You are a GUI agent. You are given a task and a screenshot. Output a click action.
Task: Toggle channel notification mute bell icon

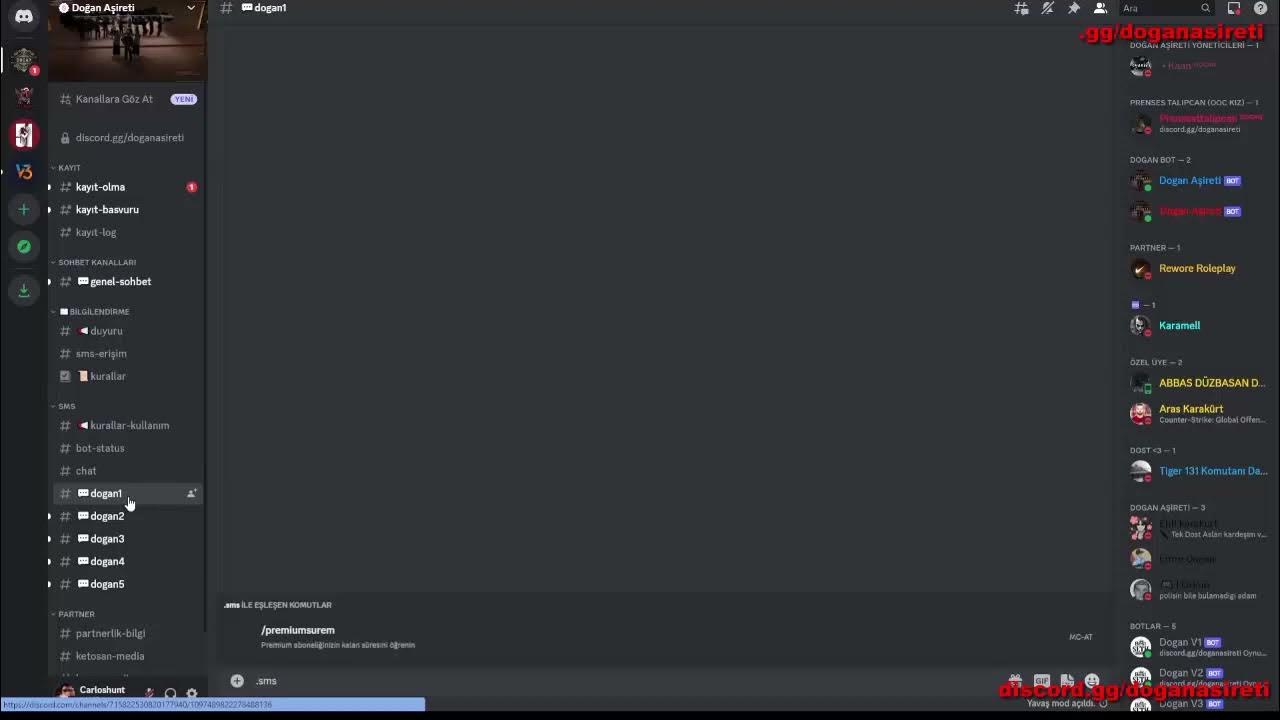point(1047,8)
